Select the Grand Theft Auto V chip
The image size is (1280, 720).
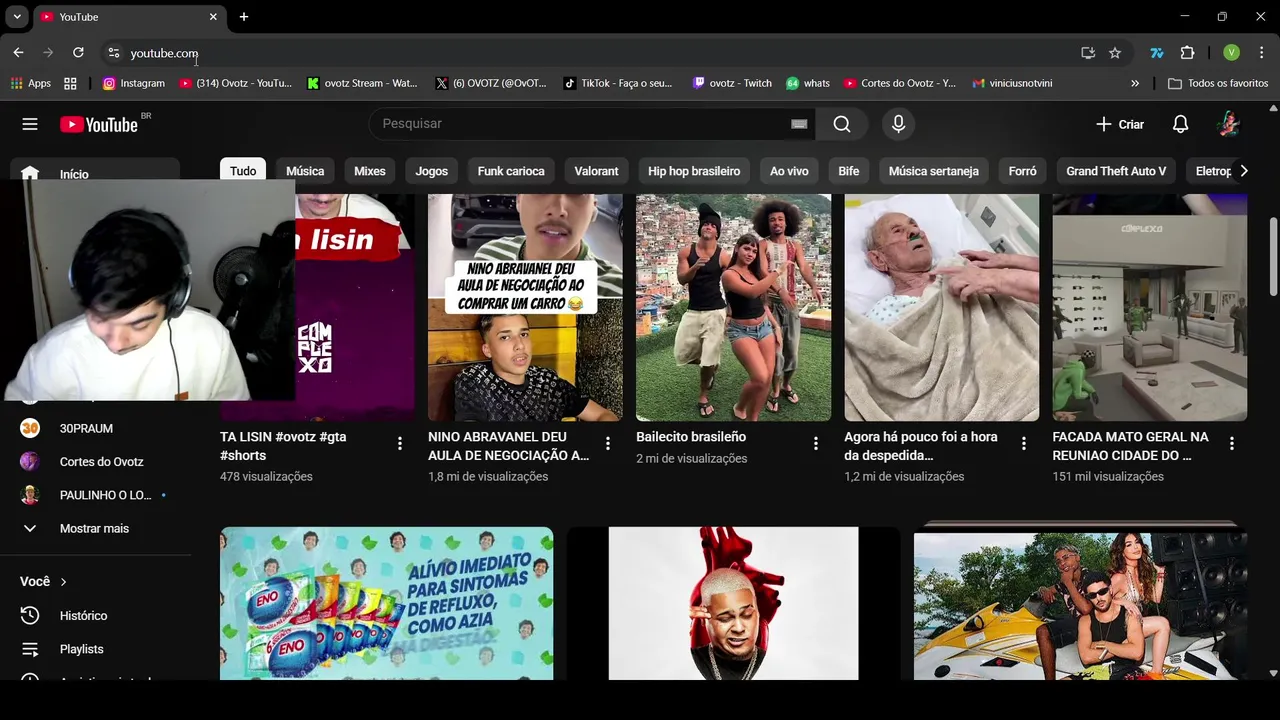1116,171
